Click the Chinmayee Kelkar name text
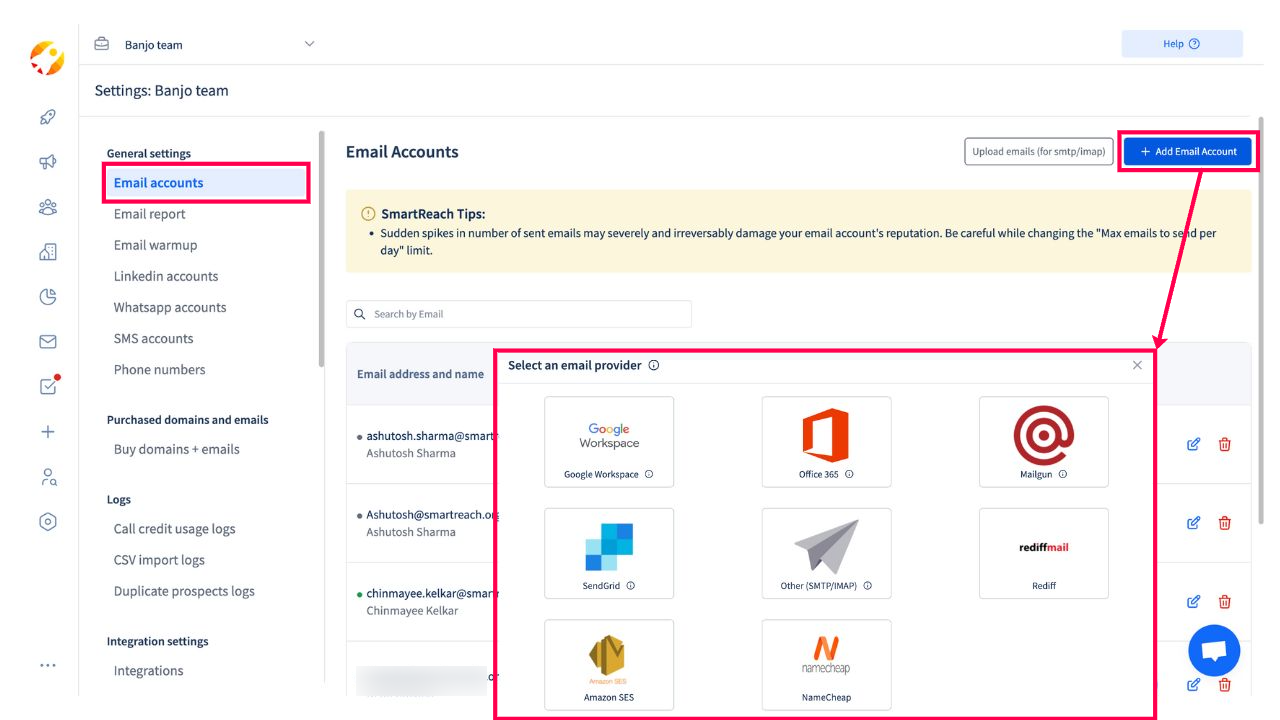Image resolution: width=1280 pixels, height=720 pixels. pyautogui.click(x=412, y=611)
